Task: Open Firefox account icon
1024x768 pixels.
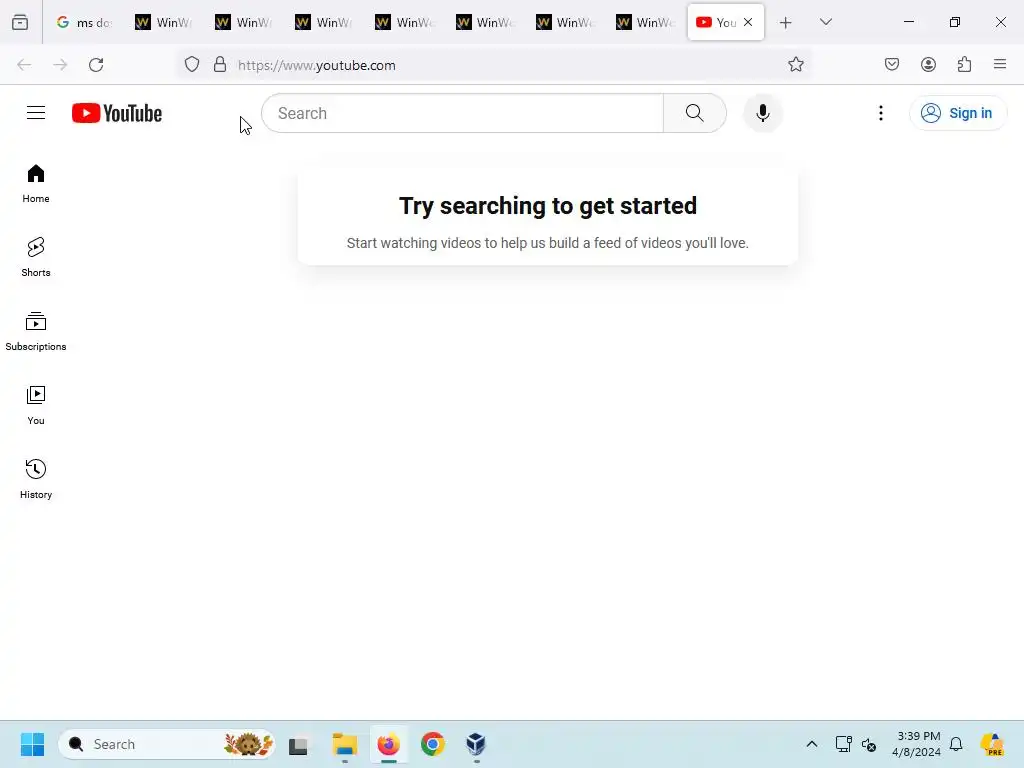Action: [928, 64]
